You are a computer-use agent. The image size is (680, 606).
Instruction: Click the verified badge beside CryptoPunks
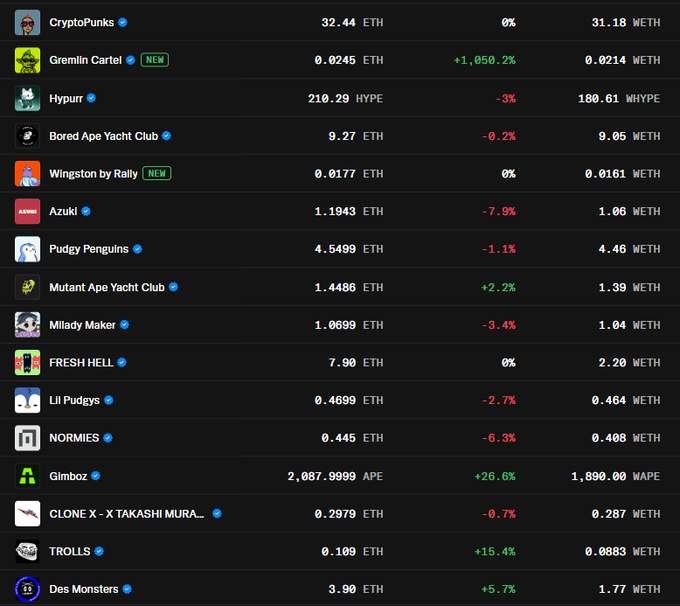[123, 23]
